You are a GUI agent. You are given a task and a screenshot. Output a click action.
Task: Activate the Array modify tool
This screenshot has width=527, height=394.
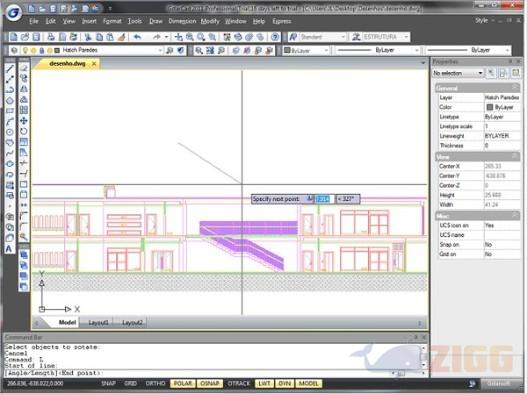click(x=24, y=110)
